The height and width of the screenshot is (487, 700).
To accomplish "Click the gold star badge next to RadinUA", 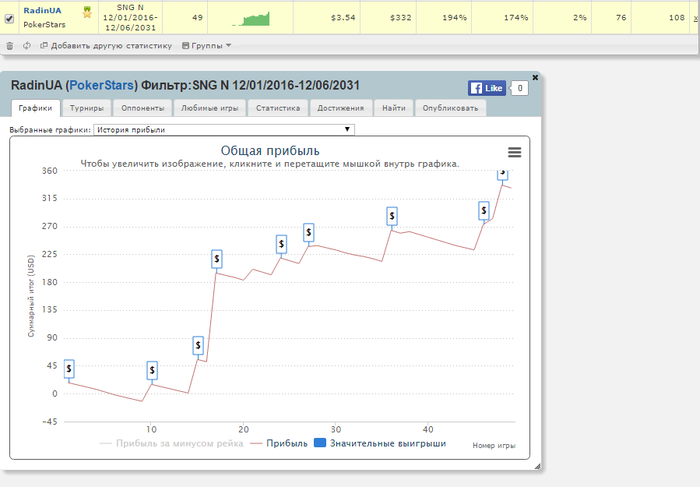I will click(x=87, y=12).
